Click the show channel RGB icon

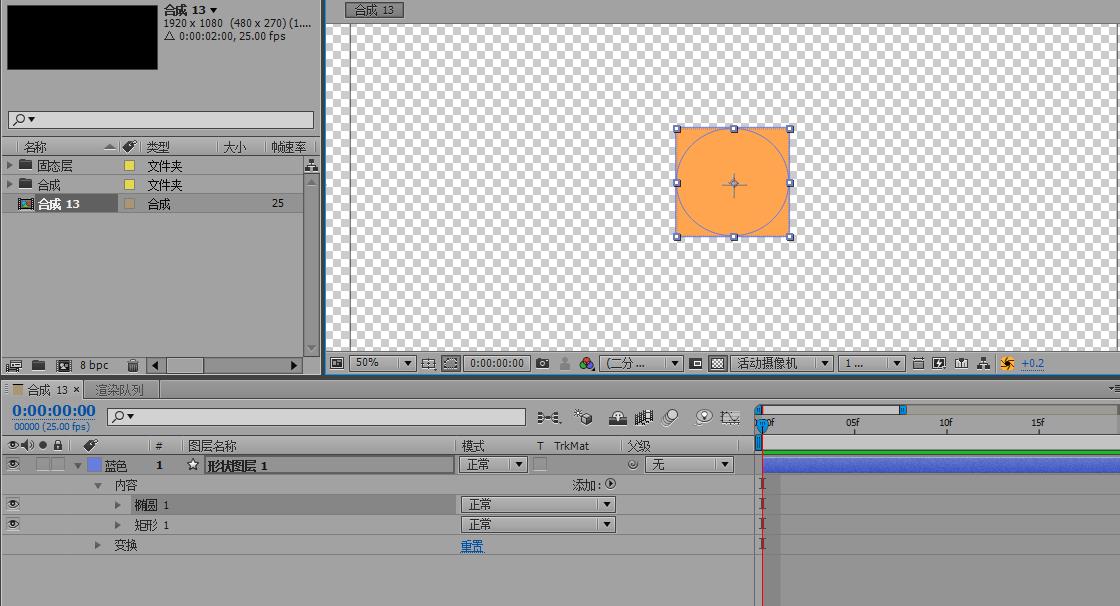[x=587, y=364]
